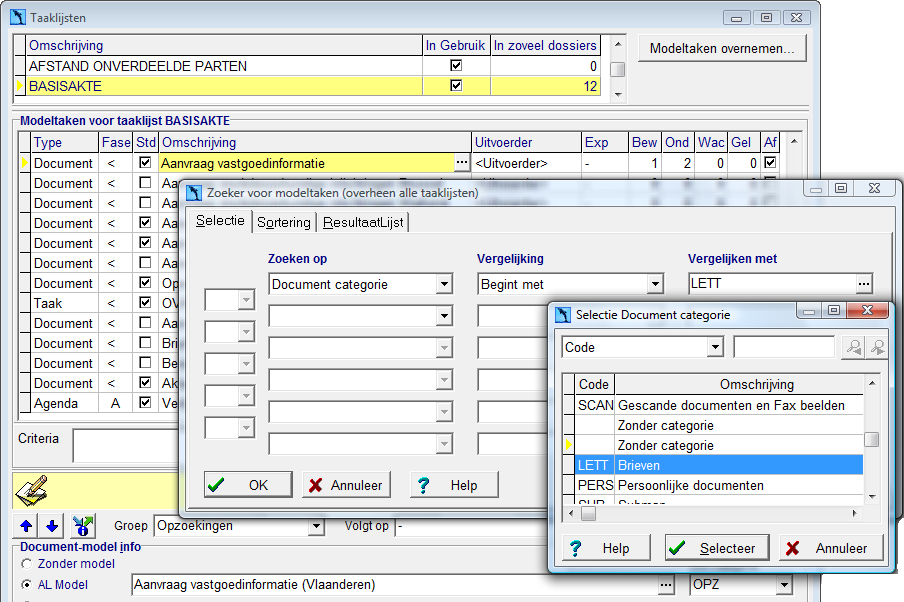Click scroll-down arrow of the taaklijsten list
This screenshot has height=602, width=904.
[617, 94]
